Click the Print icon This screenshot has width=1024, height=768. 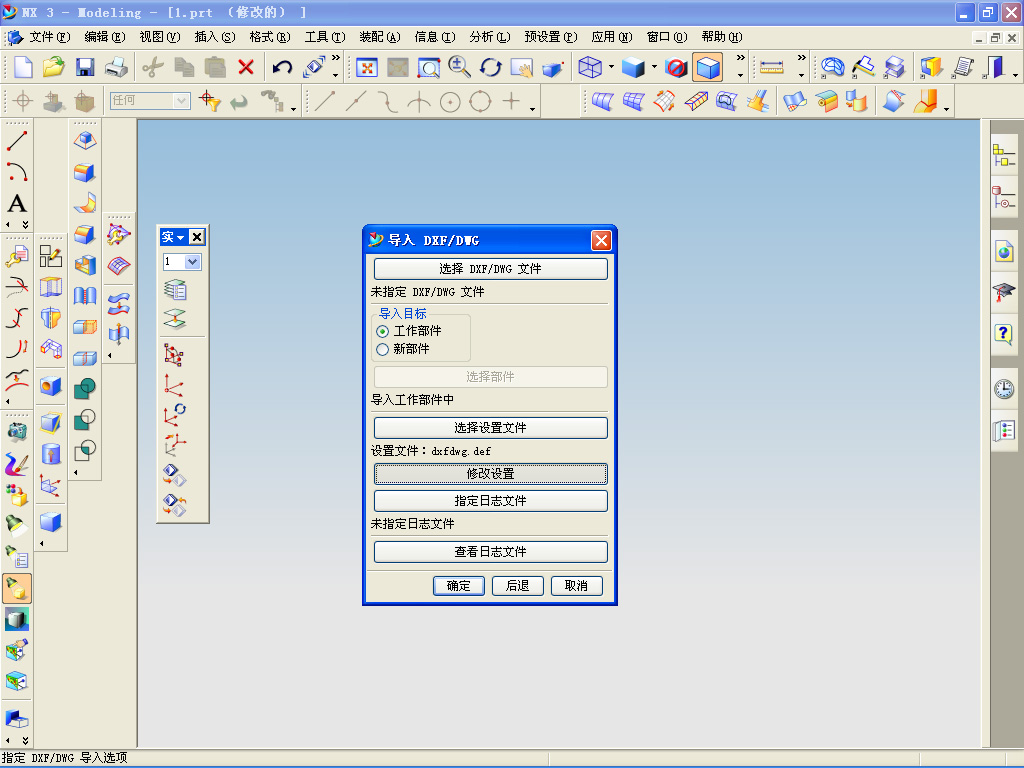(x=117, y=67)
